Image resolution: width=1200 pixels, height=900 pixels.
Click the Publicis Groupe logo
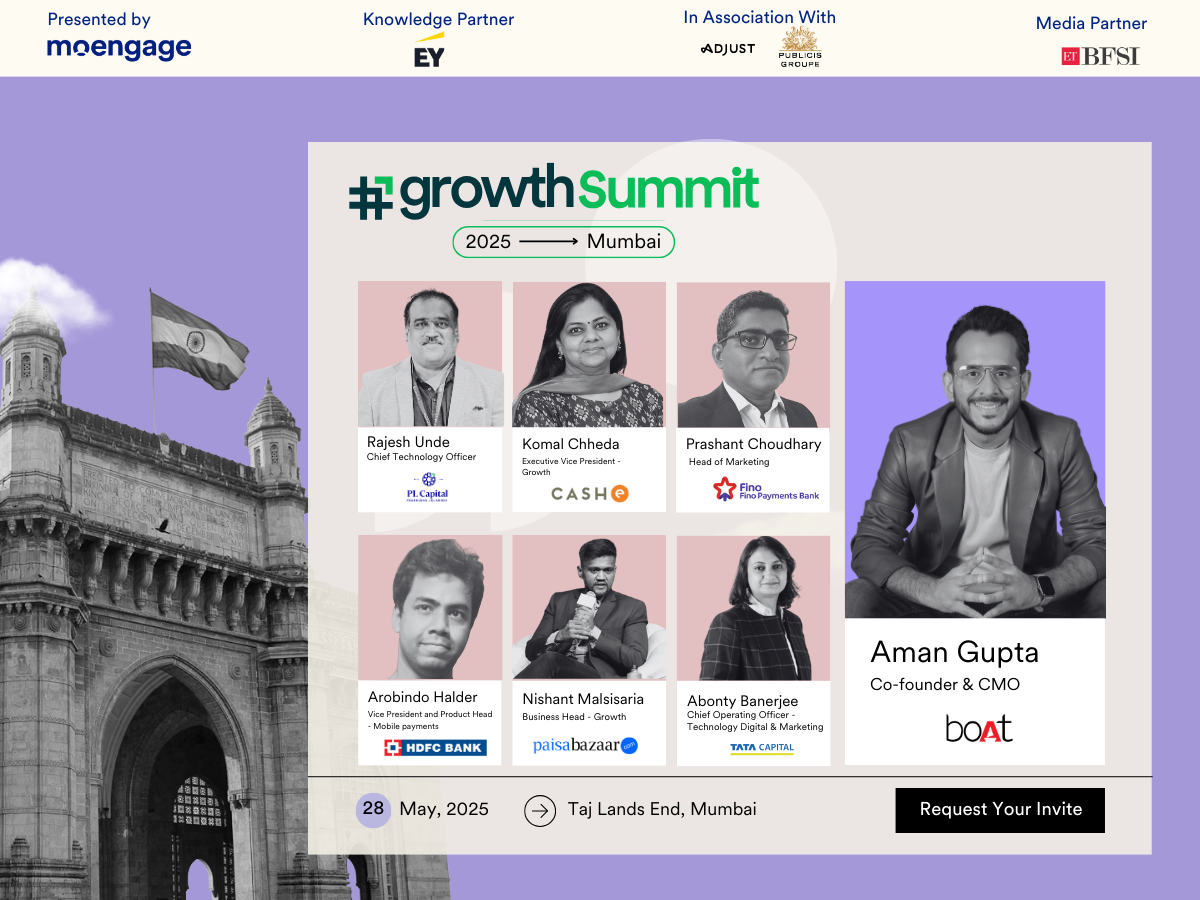[x=800, y=47]
